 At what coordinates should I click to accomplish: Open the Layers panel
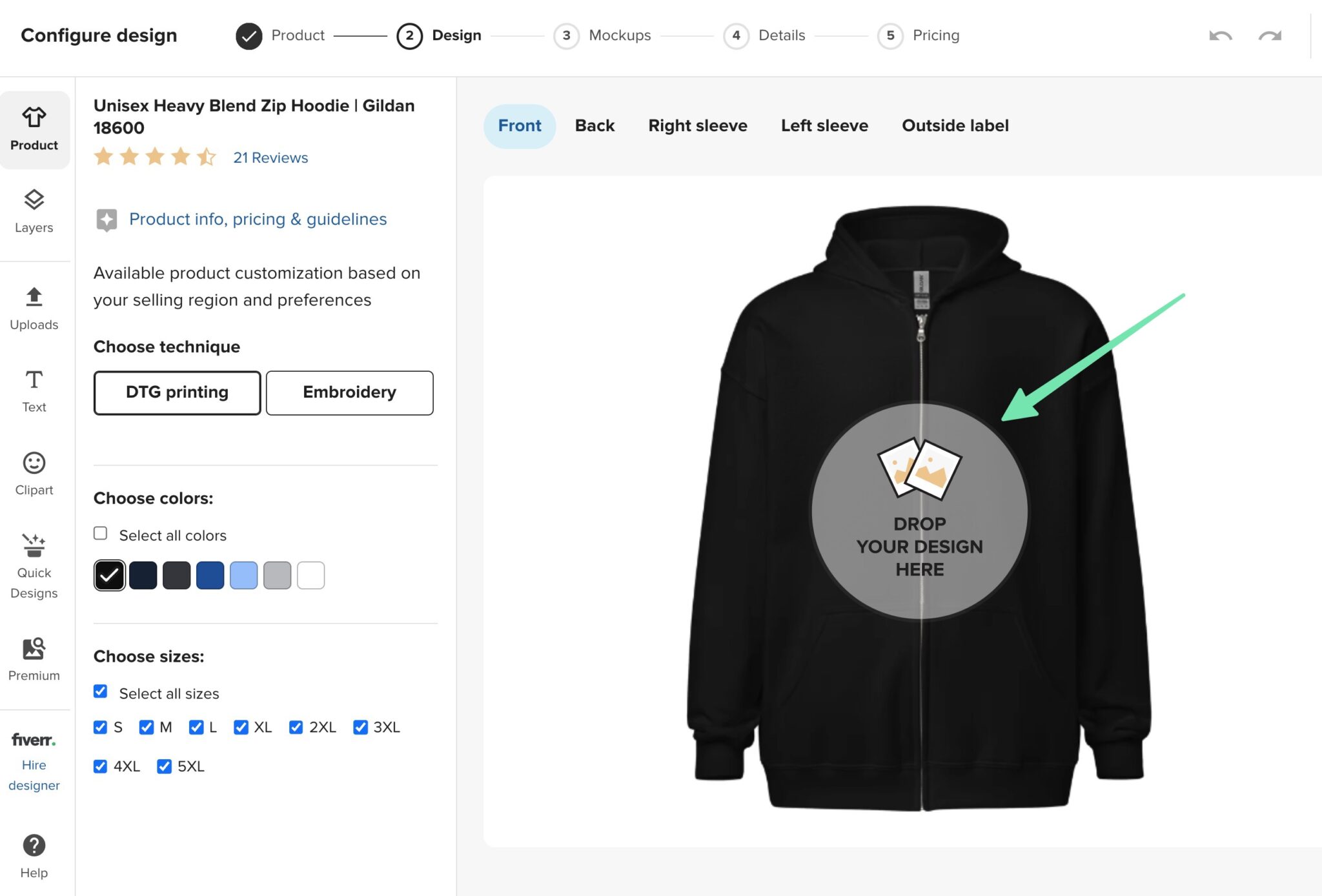[x=34, y=211]
